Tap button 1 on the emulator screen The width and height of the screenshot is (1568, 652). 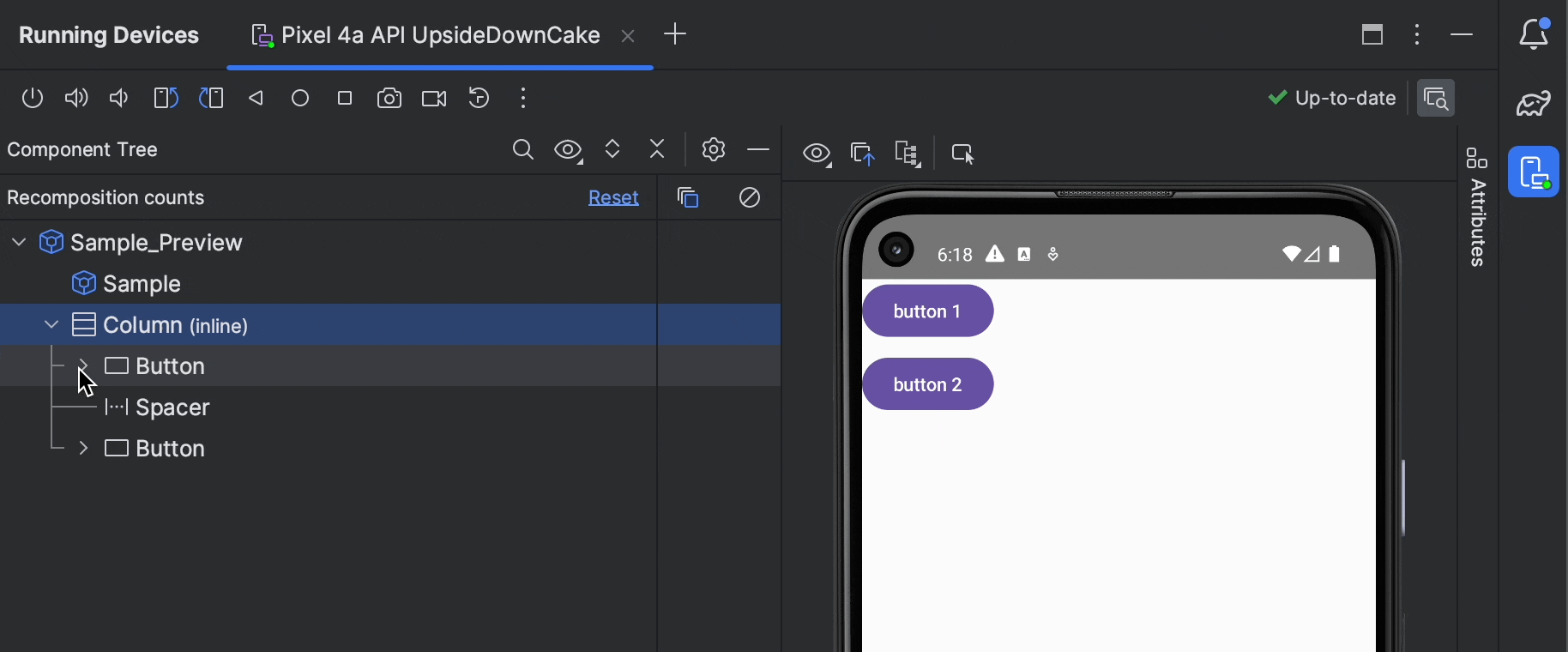click(928, 311)
